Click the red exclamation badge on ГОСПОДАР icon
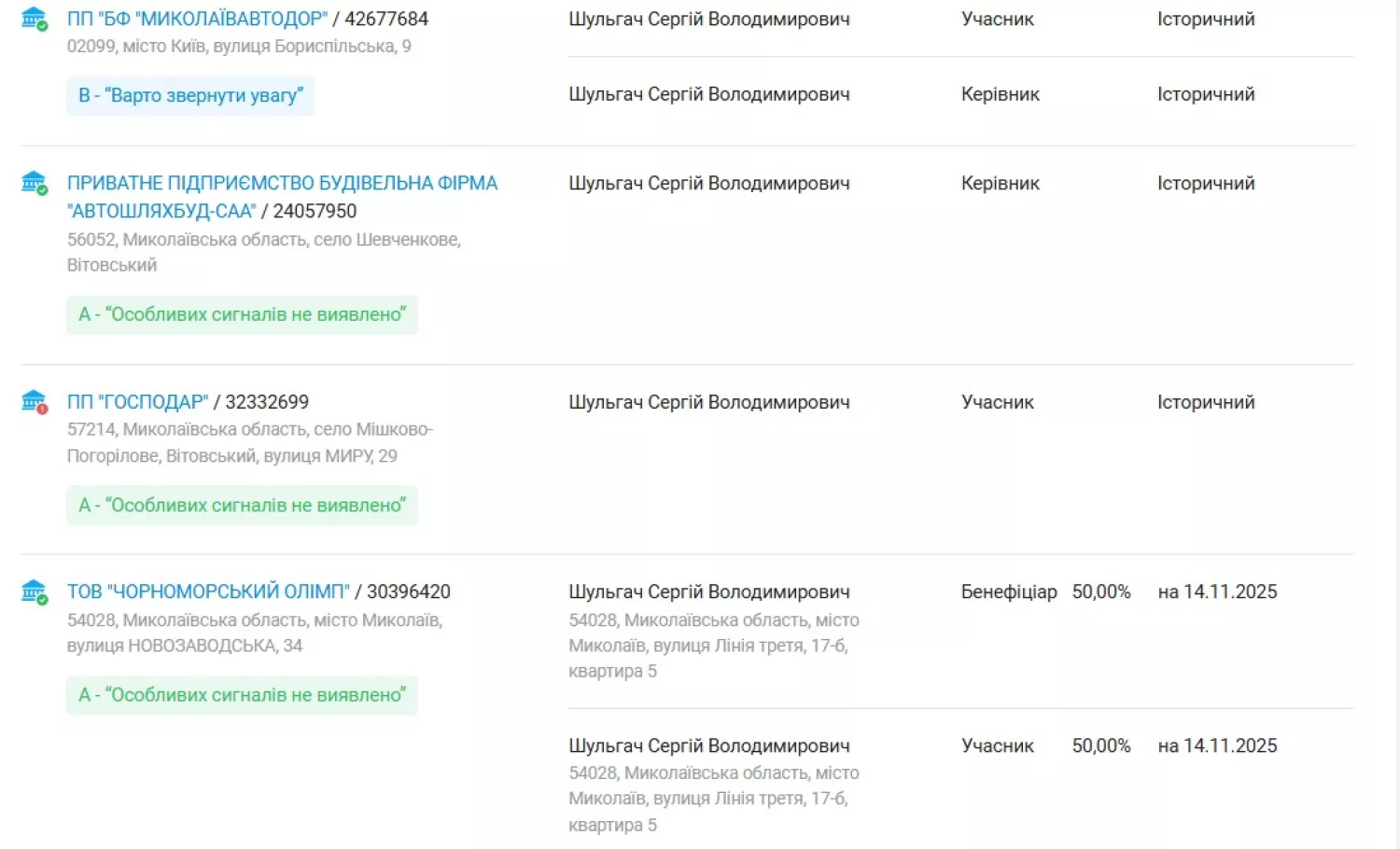Image resolution: width=1400 pixels, height=849 pixels. tap(42, 409)
